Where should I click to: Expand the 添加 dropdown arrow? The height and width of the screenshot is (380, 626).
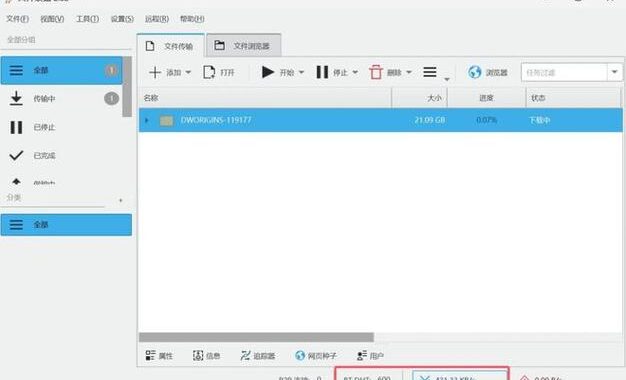[188, 73]
